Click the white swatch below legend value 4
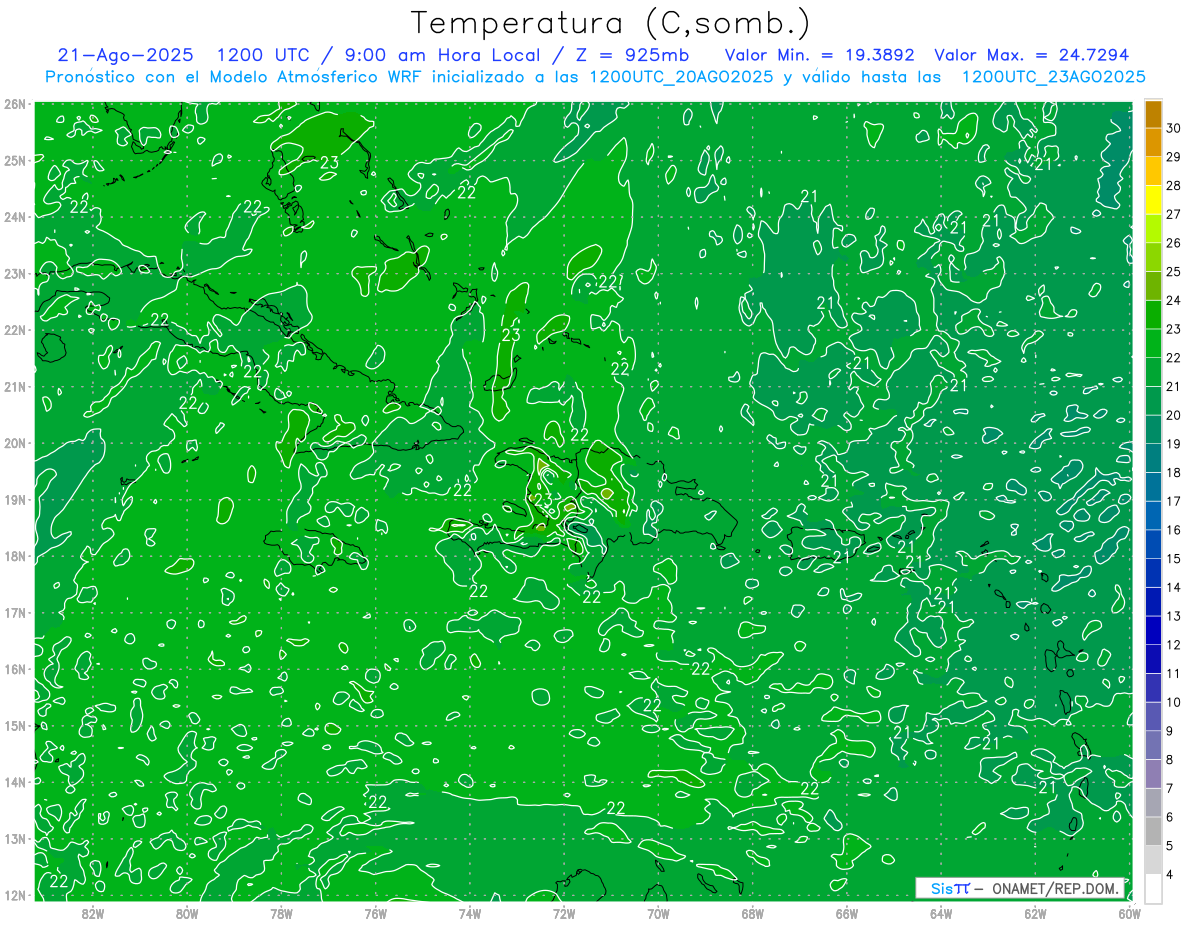This screenshot has width=1200, height=927. point(1153,889)
